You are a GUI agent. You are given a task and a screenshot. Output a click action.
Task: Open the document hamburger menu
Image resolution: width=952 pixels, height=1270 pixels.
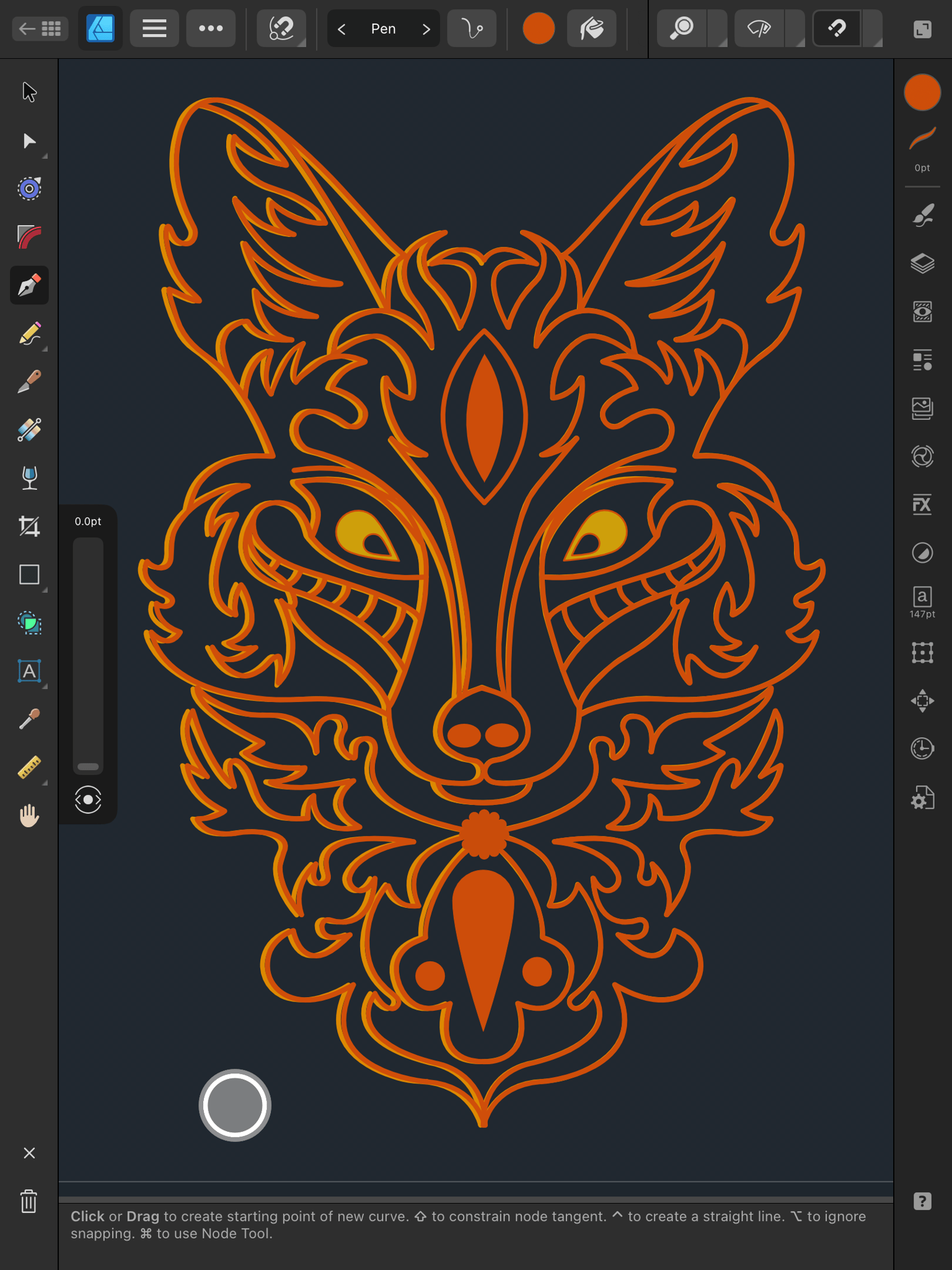pyautogui.click(x=154, y=29)
